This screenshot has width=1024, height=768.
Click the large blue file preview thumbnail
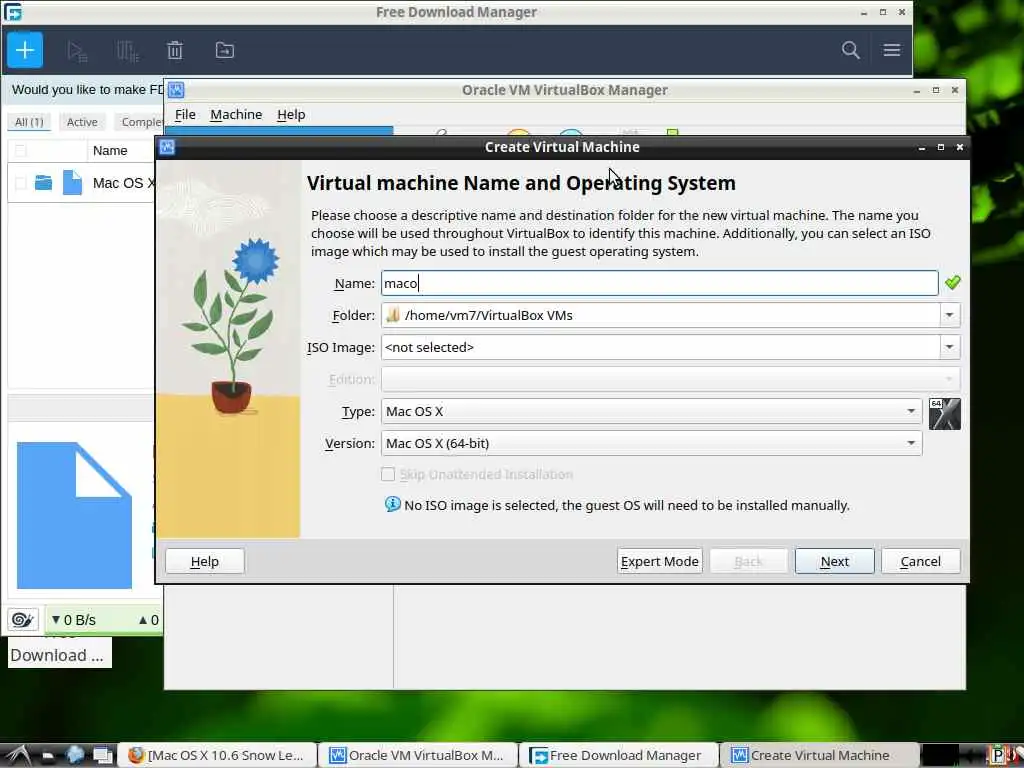(x=74, y=515)
